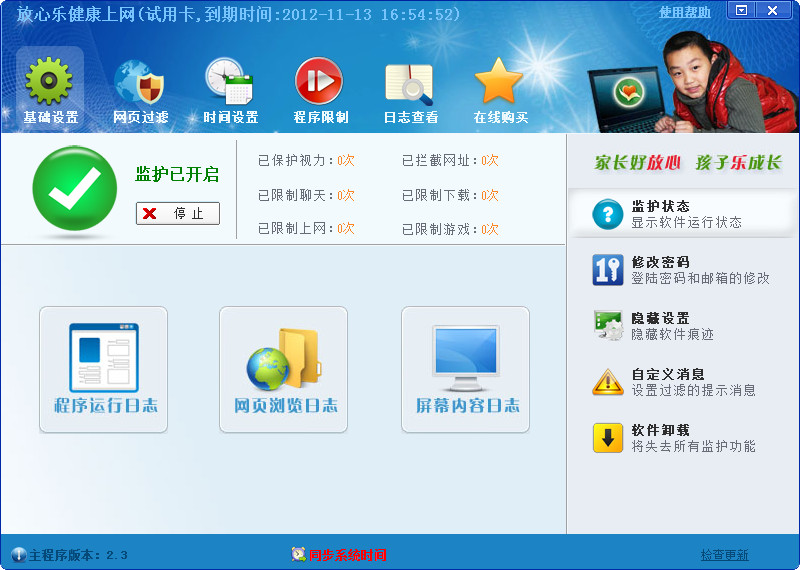Close the window with X button
This screenshot has width=800, height=570.
point(772,10)
